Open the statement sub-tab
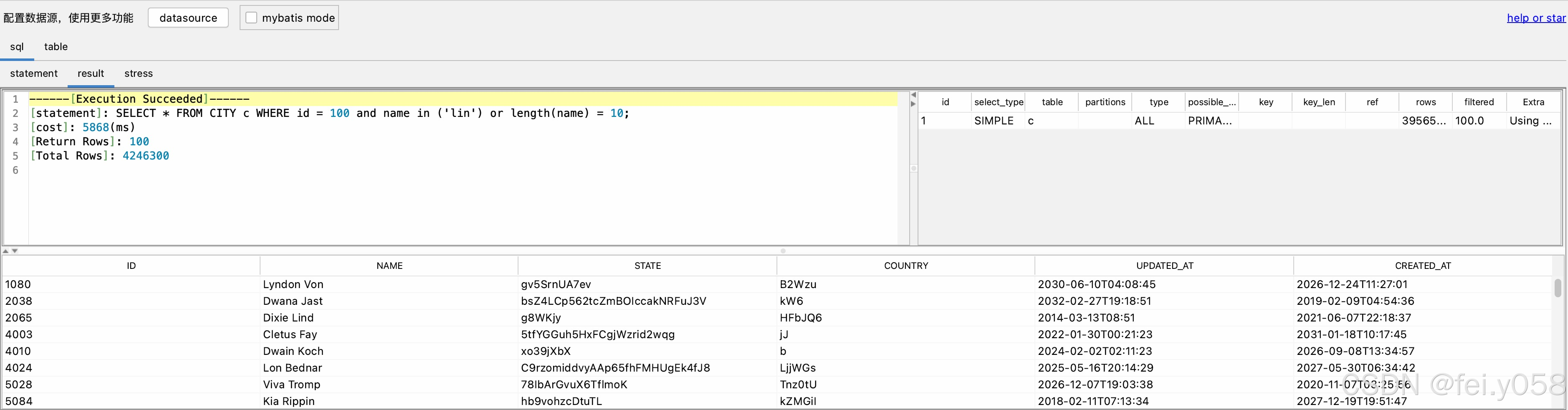The image size is (1568, 410). click(33, 74)
